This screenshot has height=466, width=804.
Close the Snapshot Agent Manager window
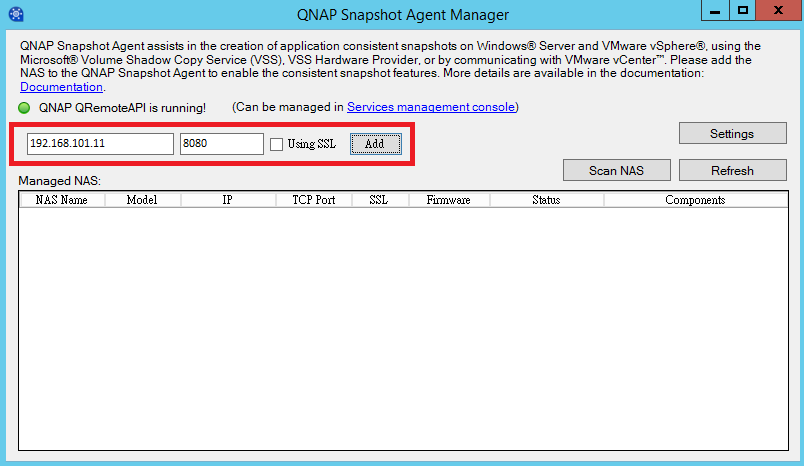point(779,10)
